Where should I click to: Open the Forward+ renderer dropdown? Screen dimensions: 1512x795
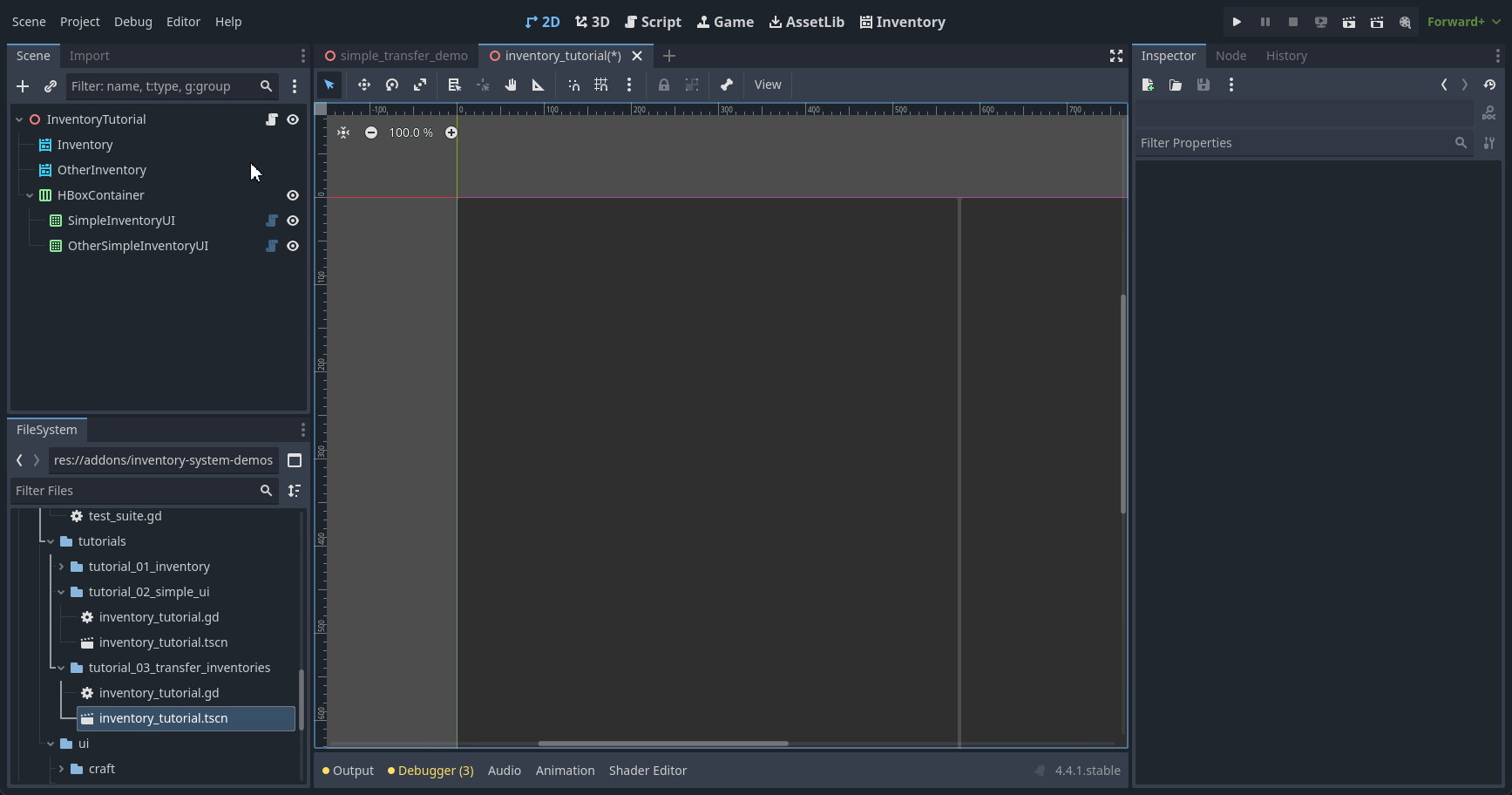(1464, 22)
